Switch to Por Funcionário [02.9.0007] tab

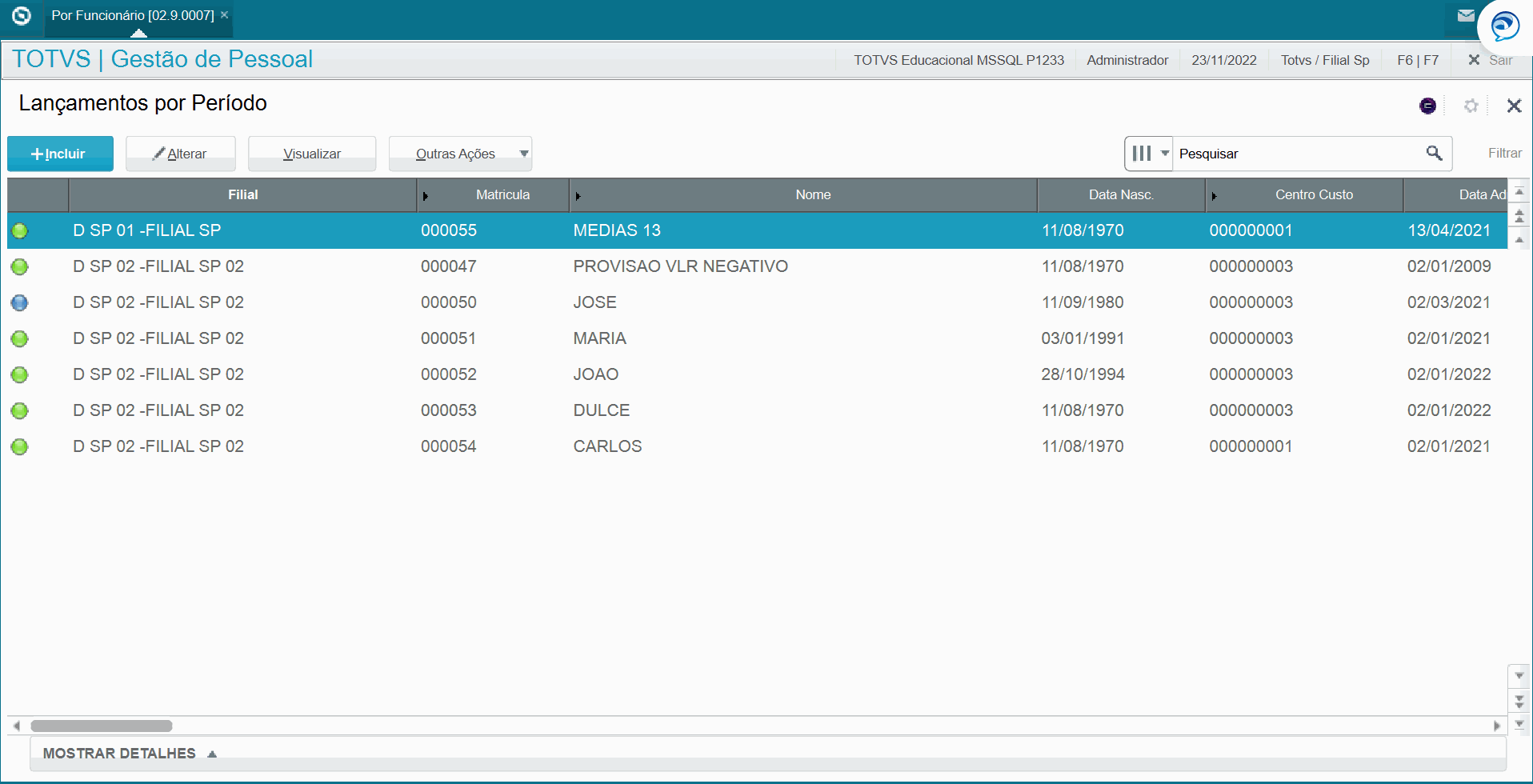133,15
